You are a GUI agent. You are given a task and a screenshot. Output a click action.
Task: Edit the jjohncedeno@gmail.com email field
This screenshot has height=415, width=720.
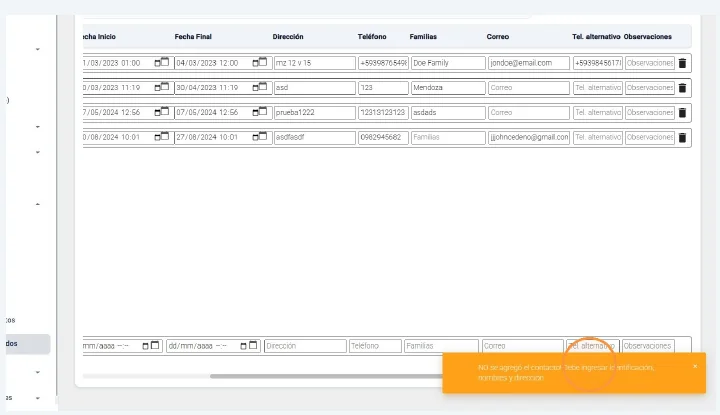pyautogui.click(x=529, y=137)
